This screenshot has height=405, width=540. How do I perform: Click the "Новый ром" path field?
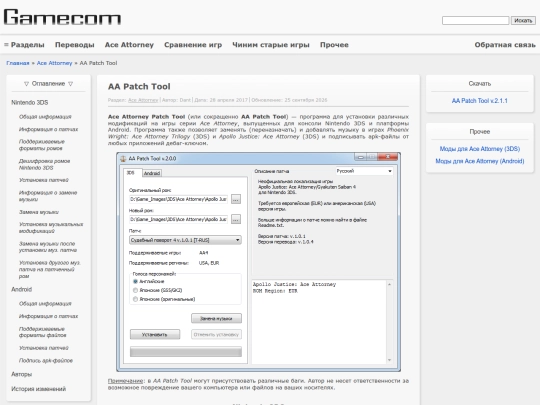pyautogui.click(x=178, y=219)
